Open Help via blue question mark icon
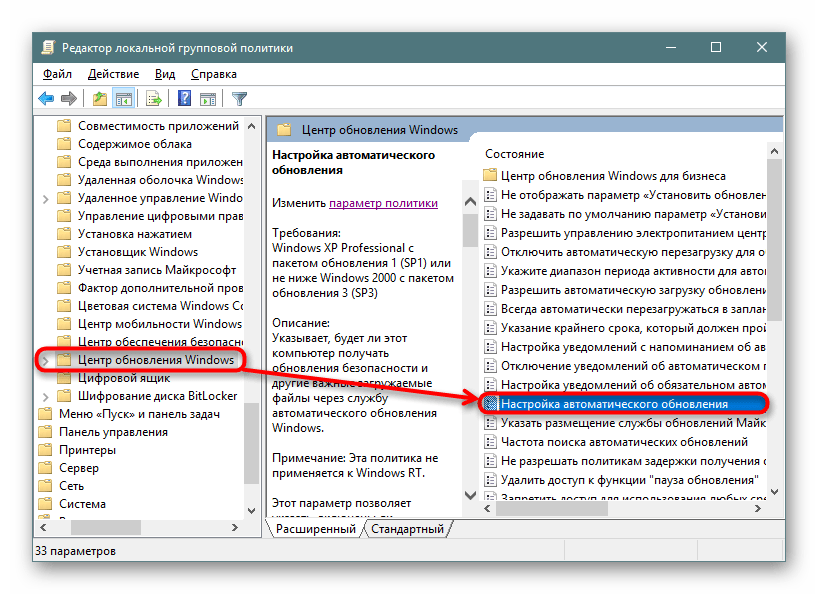The height and width of the screenshot is (594, 818). 185,98
